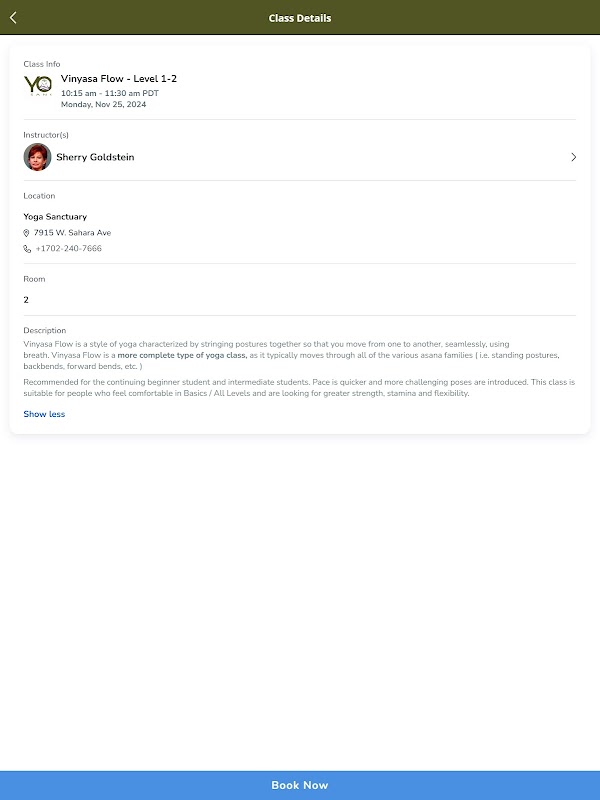Open the 7915 W. Sahara Ave address
Viewport: 600px width, 800px height.
click(x=72, y=233)
